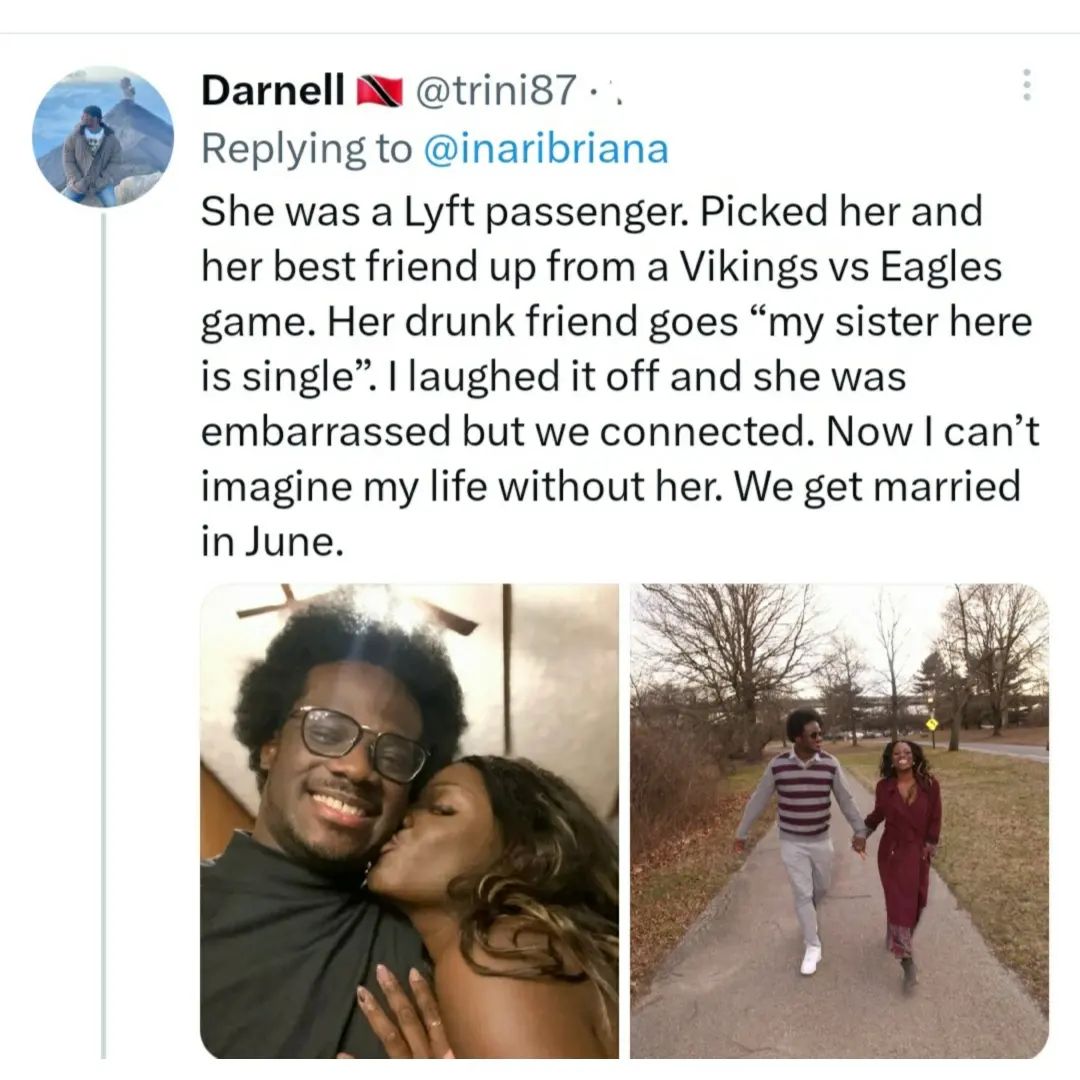Tap the 'Replying to' label

pos(307,149)
